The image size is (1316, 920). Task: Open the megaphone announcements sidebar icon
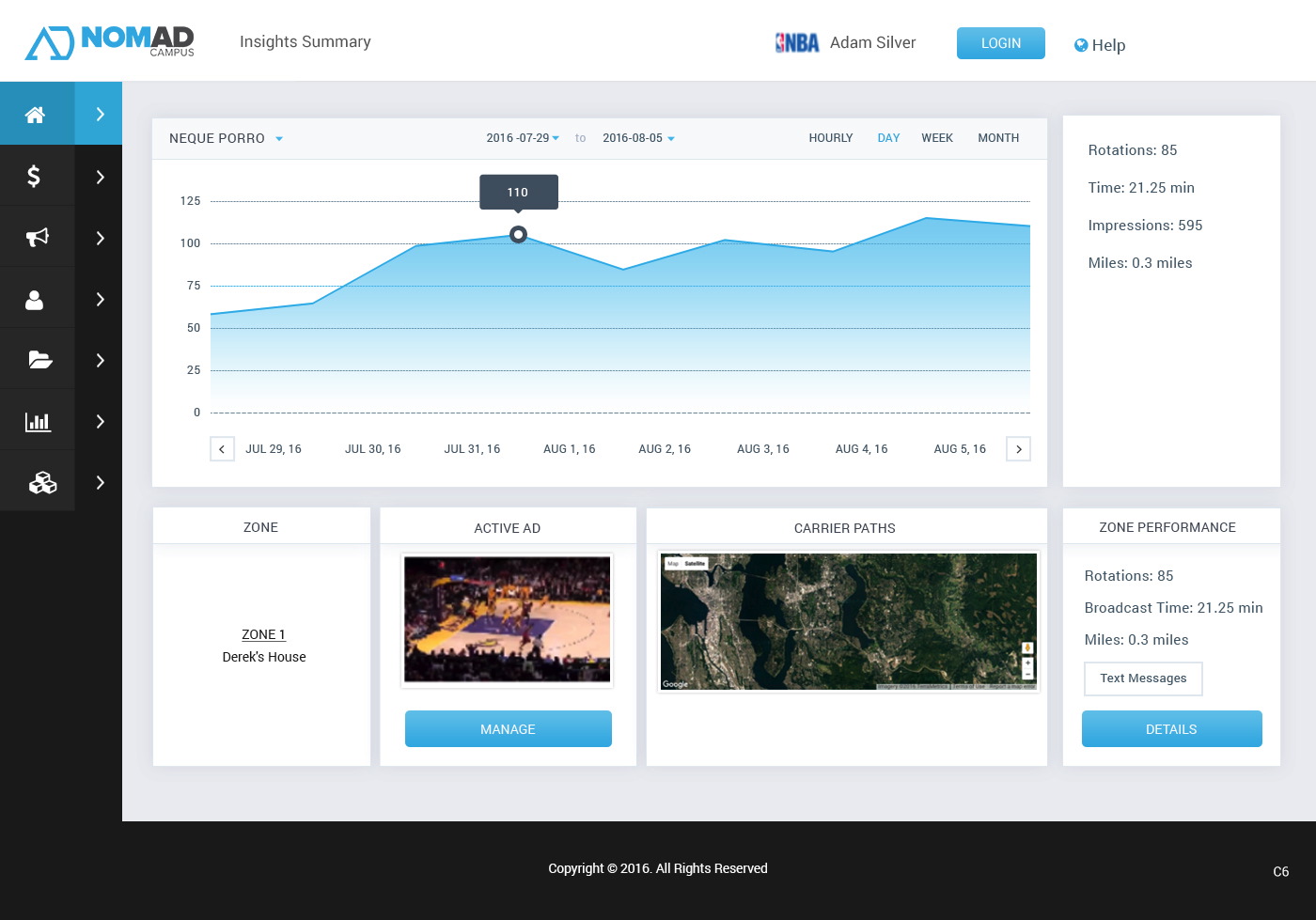(36, 236)
